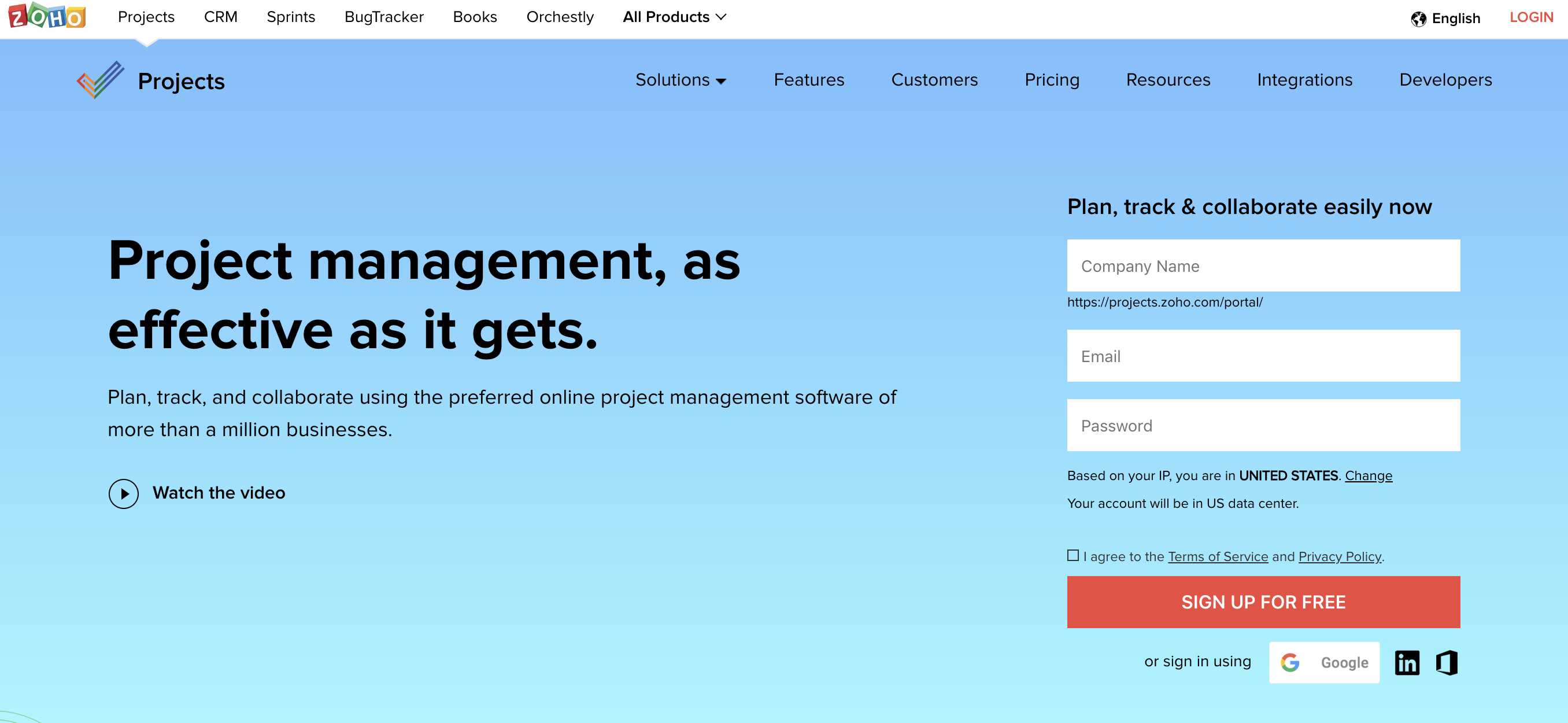The image size is (1568, 723).
Task: Click the portal URL text below Company Name
Action: coord(1165,302)
